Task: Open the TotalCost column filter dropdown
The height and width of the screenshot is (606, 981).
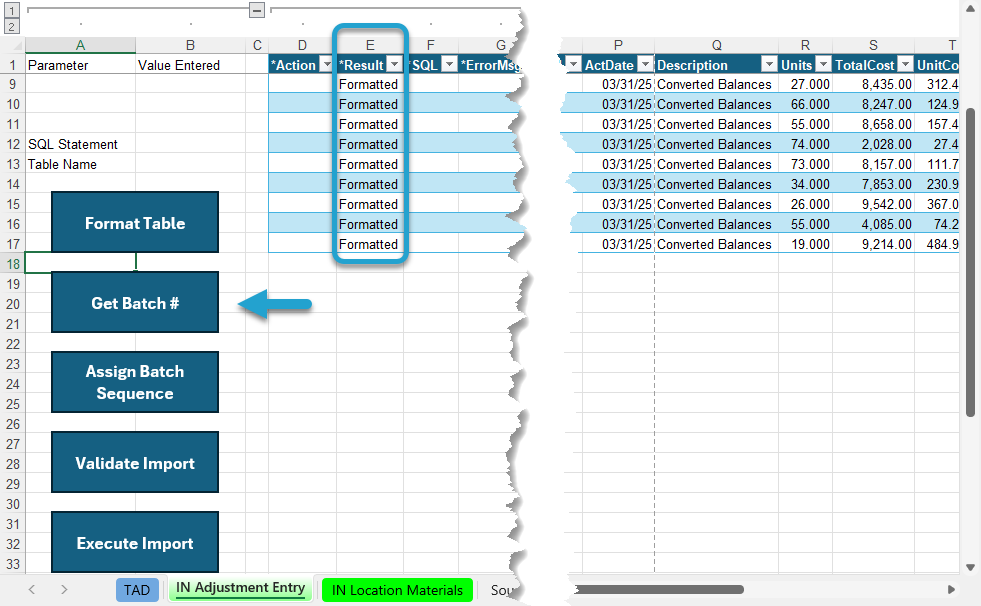Action: (905, 64)
